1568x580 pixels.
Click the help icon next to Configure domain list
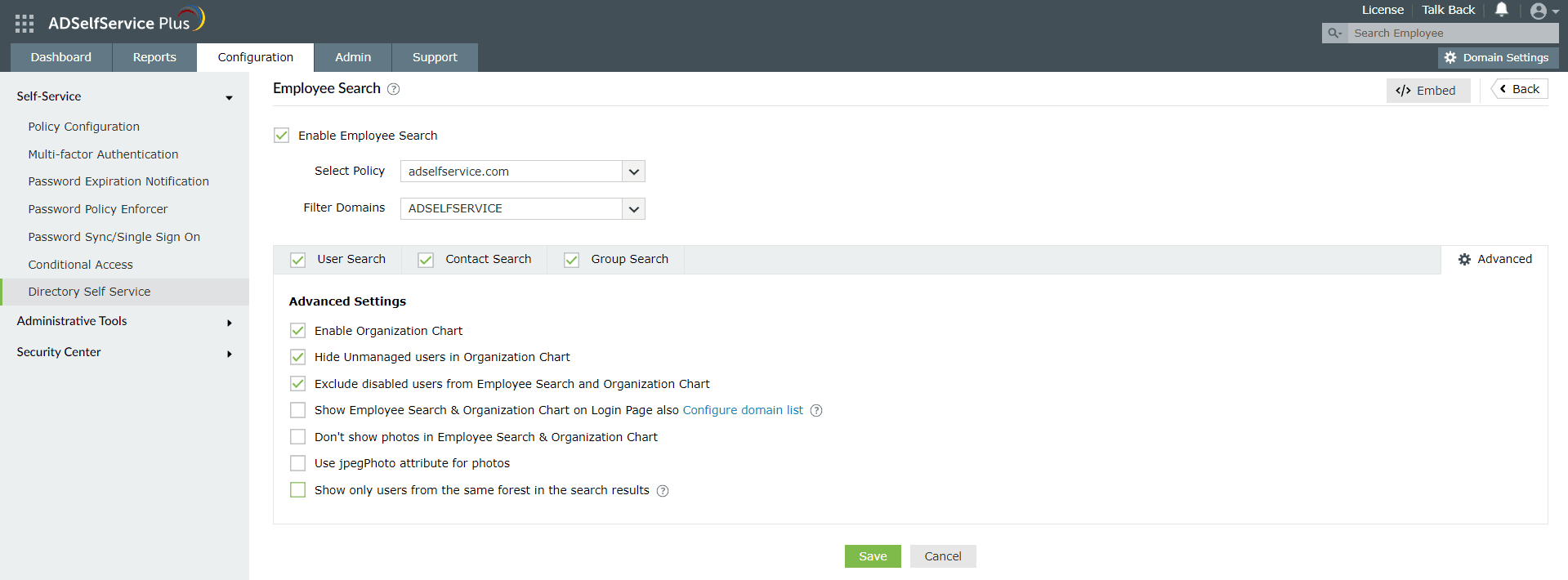pyautogui.click(x=816, y=411)
